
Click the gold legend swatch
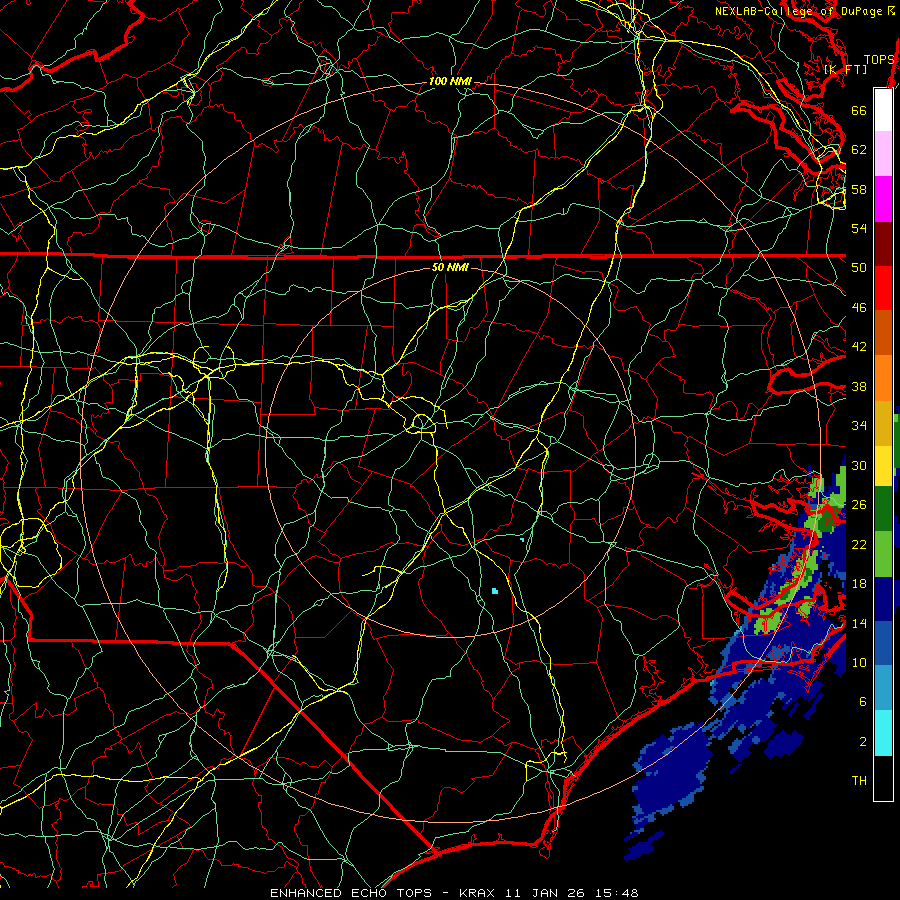point(883,423)
